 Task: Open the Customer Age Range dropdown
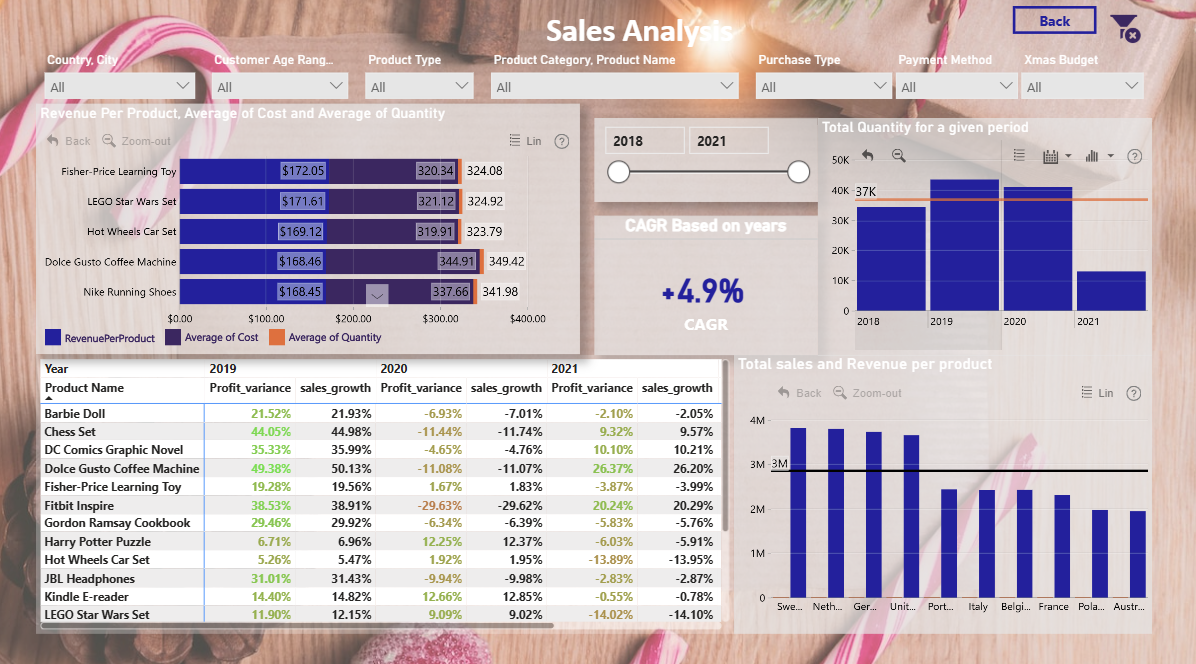point(280,87)
